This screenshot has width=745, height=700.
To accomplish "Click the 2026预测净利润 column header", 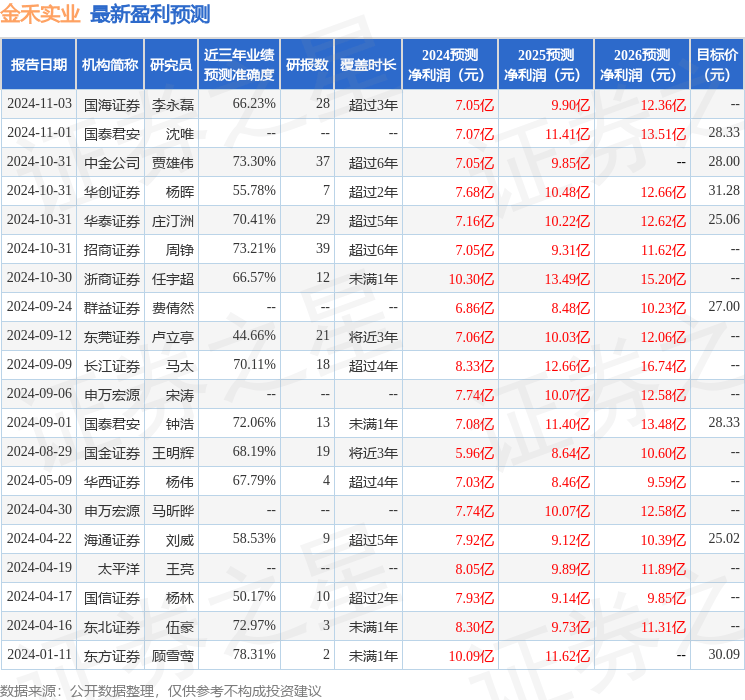I will click(x=642, y=65).
